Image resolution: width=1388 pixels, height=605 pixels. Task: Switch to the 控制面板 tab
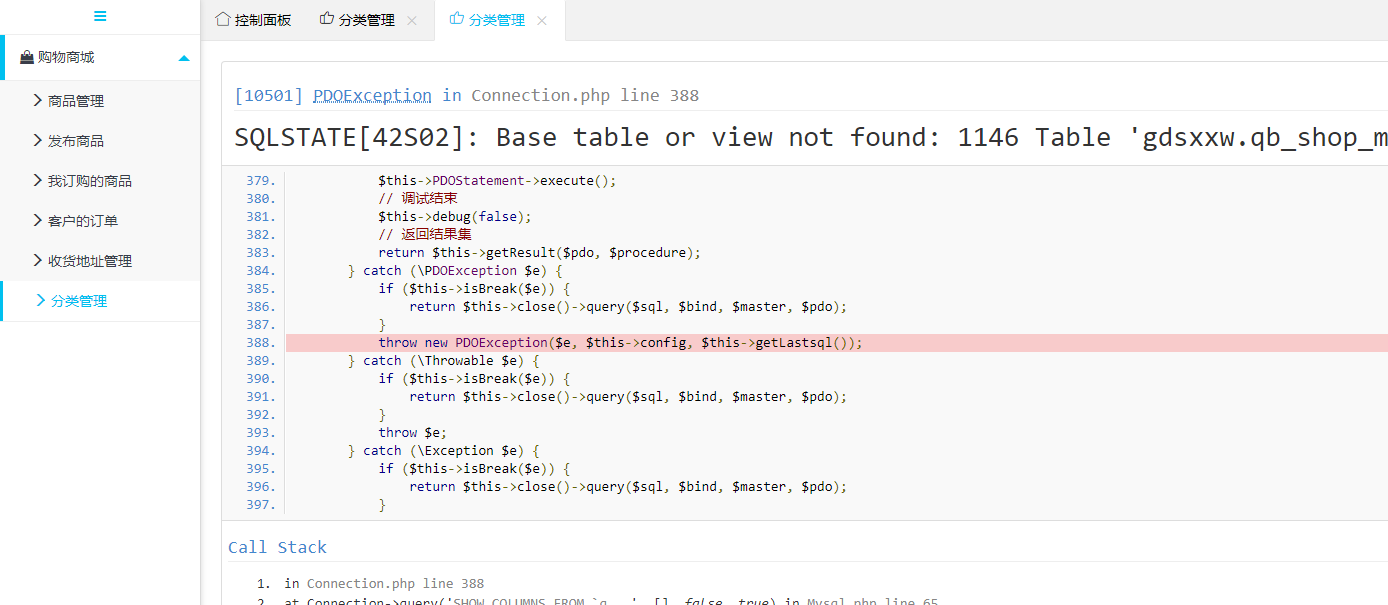[263, 20]
